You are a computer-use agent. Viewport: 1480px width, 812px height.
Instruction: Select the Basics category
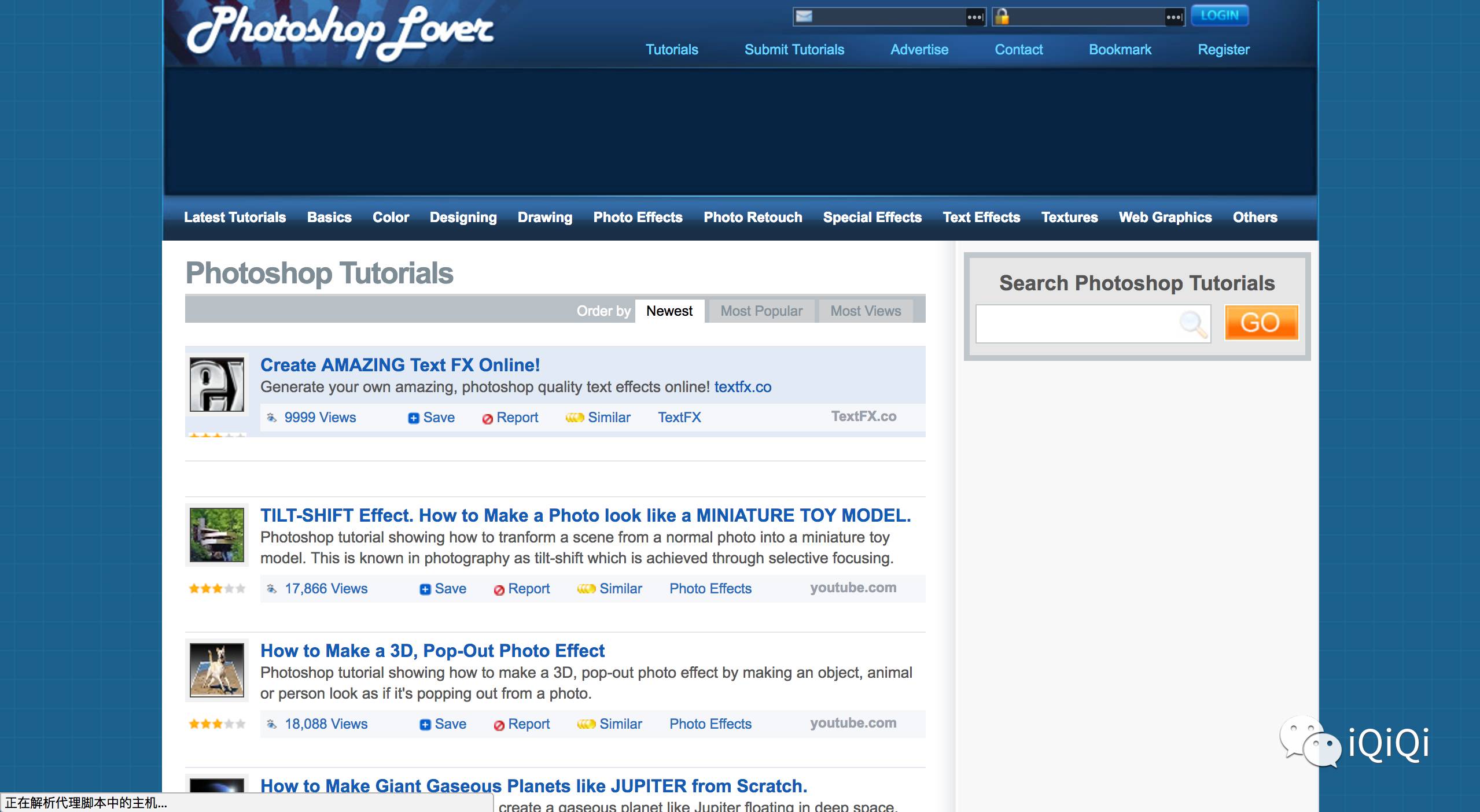coord(329,217)
